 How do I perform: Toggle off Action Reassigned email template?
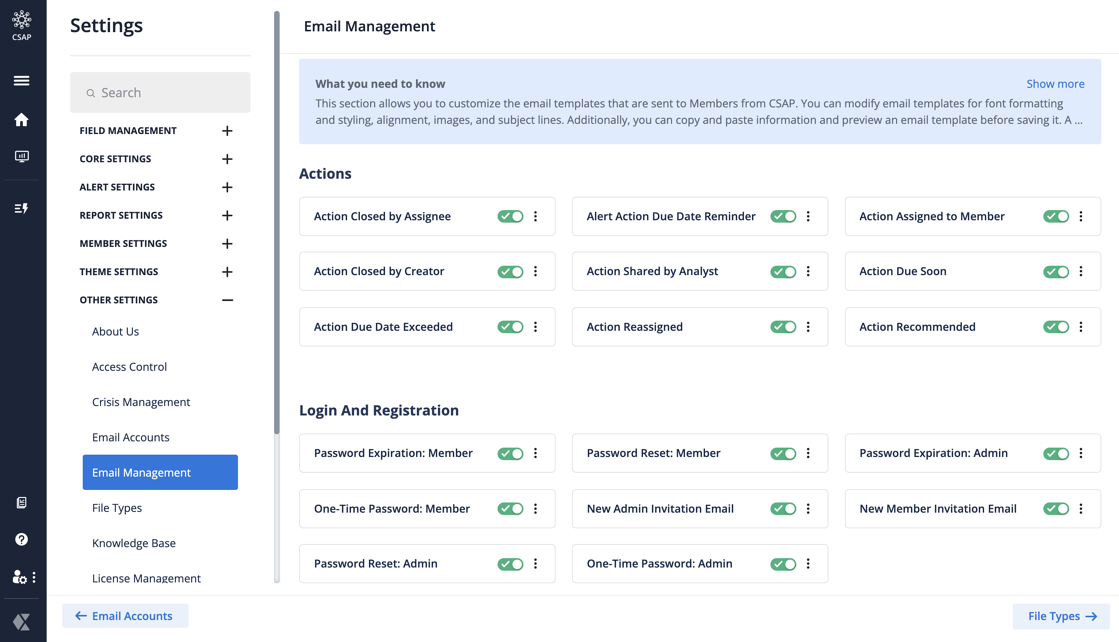pyautogui.click(x=783, y=327)
